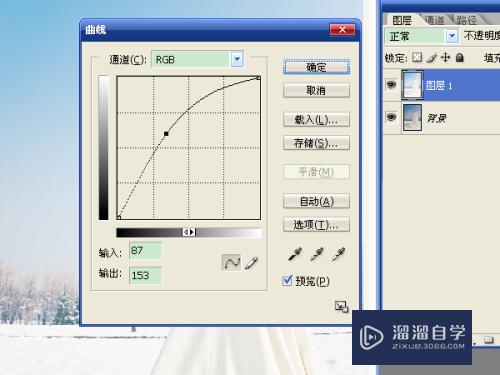Open the 正常 blend mode dropdown
The width and height of the screenshot is (500, 375).
click(452, 36)
